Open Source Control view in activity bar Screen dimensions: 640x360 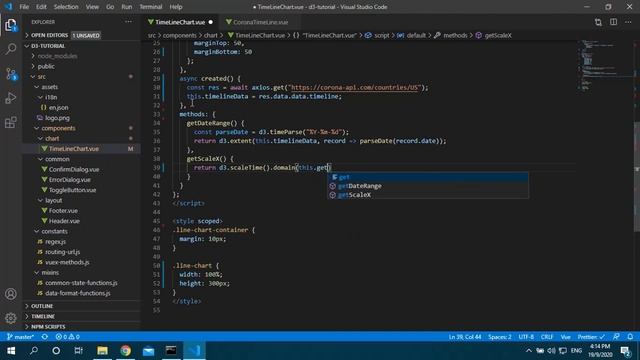(11, 74)
